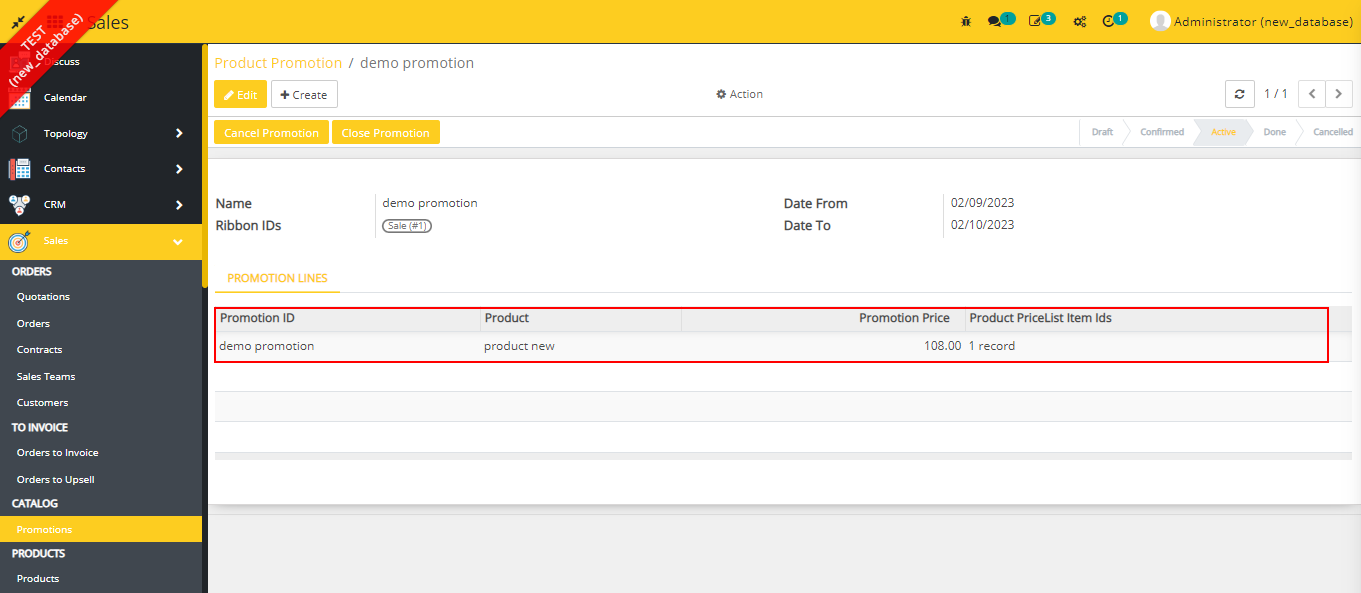Open the Administrator user menu
This screenshot has height=593, width=1361.
click(x=1251, y=21)
